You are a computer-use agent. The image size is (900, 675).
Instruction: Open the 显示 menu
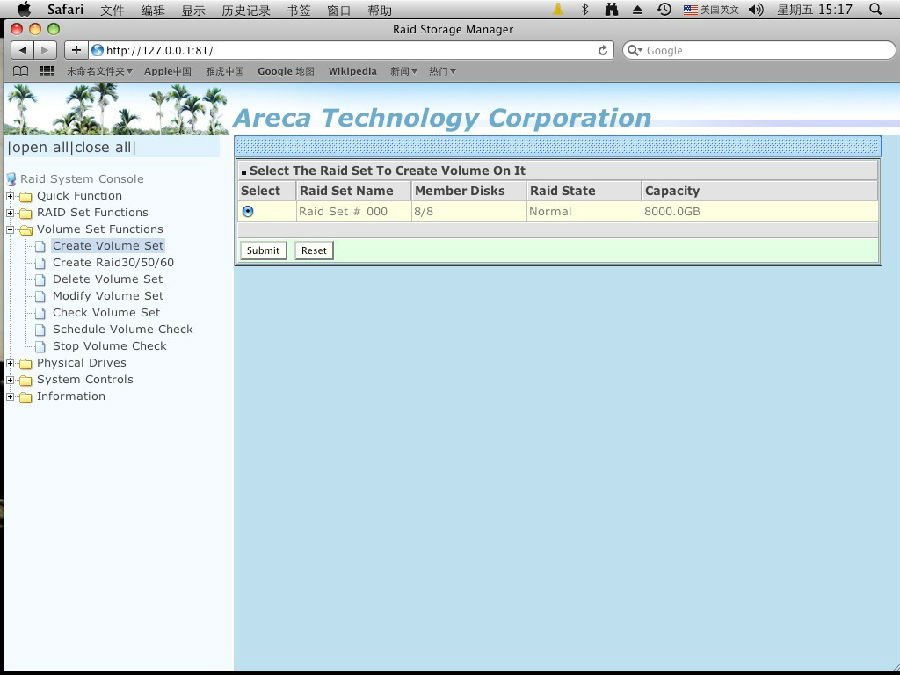coord(193,10)
